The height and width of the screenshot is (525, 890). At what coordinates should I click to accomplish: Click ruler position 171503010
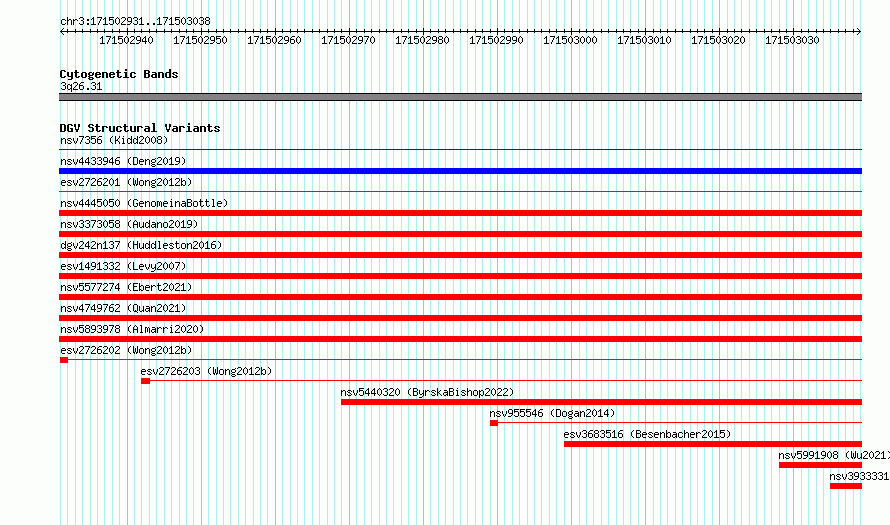644,40
